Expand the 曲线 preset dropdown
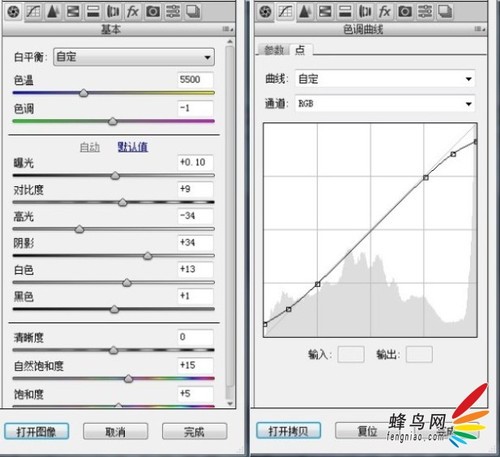The width and height of the screenshot is (500, 457). [385, 79]
